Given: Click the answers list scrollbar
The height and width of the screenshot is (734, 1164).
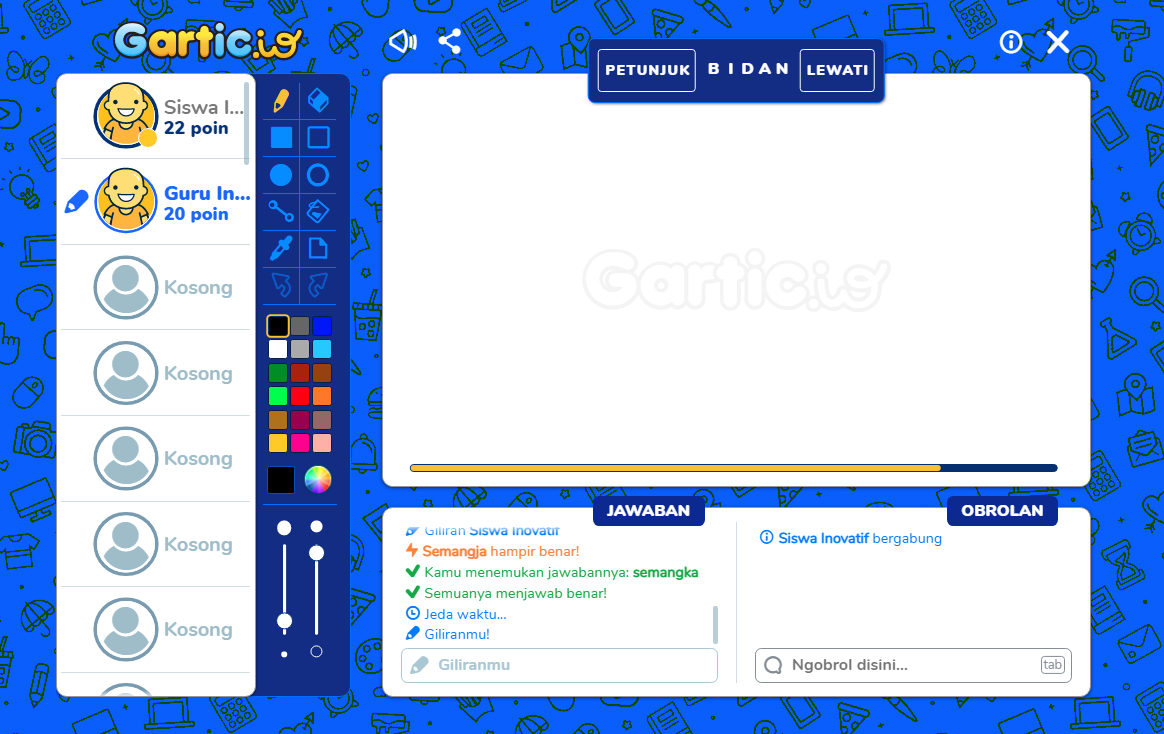Looking at the screenshot, I should 716,625.
